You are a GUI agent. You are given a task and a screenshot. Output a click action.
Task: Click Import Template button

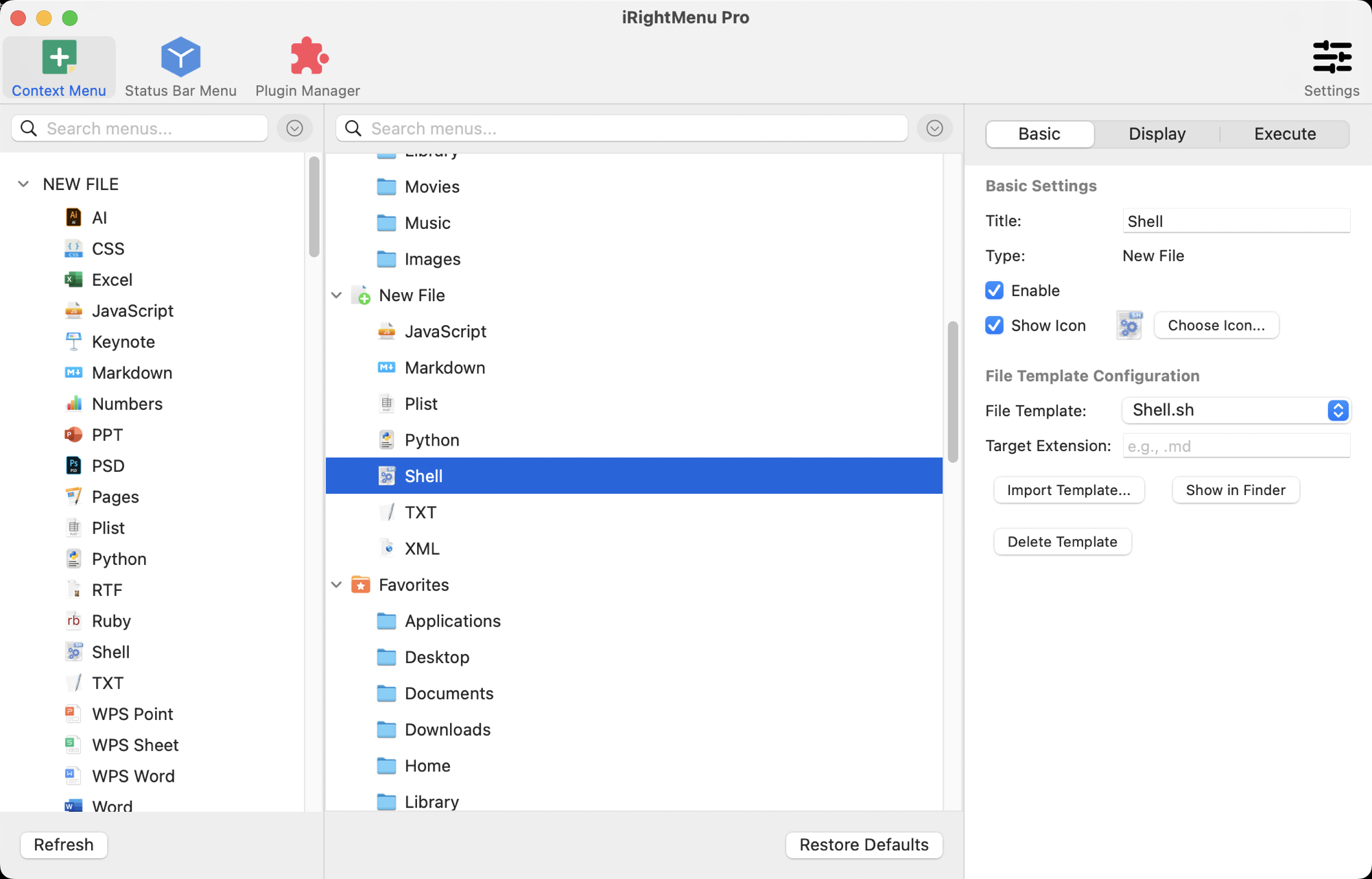1069,490
